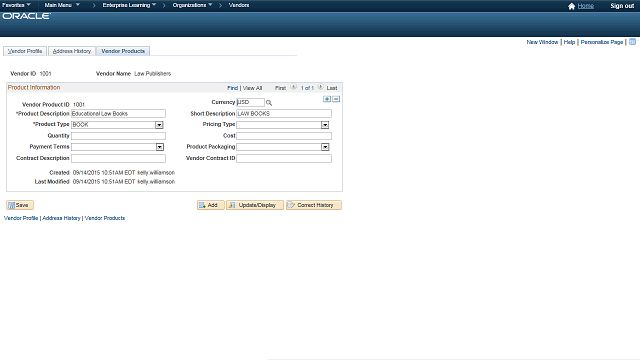Click the Home house icon
The image size is (640, 360).
[571, 6]
